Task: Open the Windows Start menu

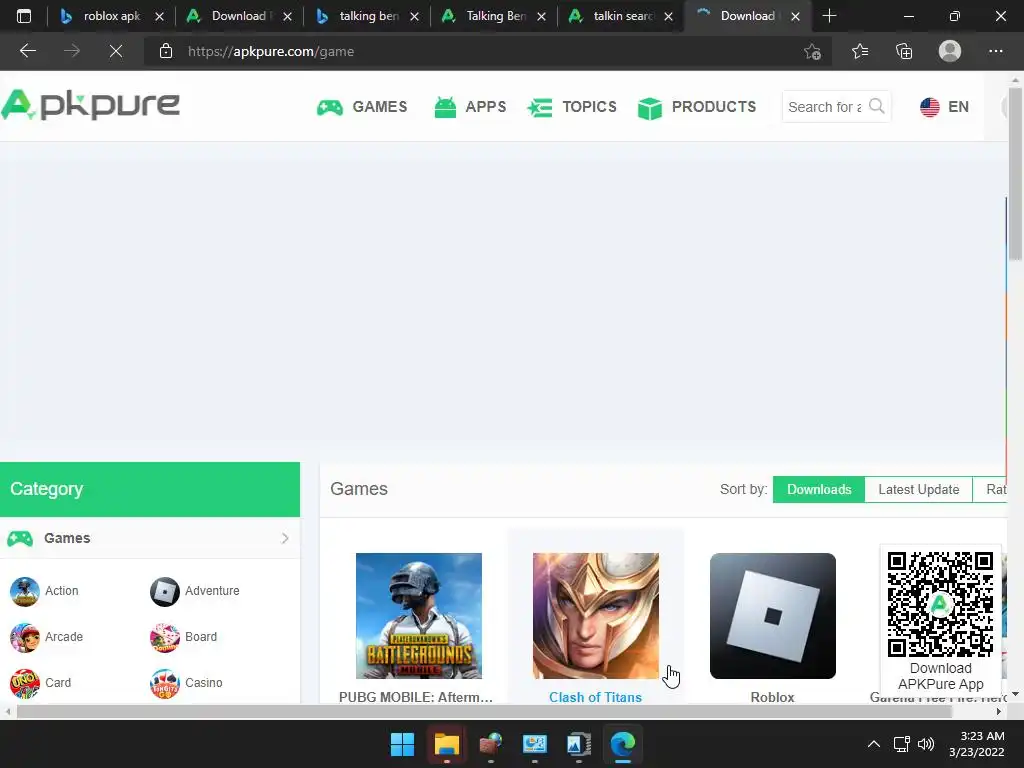Action: 402,744
